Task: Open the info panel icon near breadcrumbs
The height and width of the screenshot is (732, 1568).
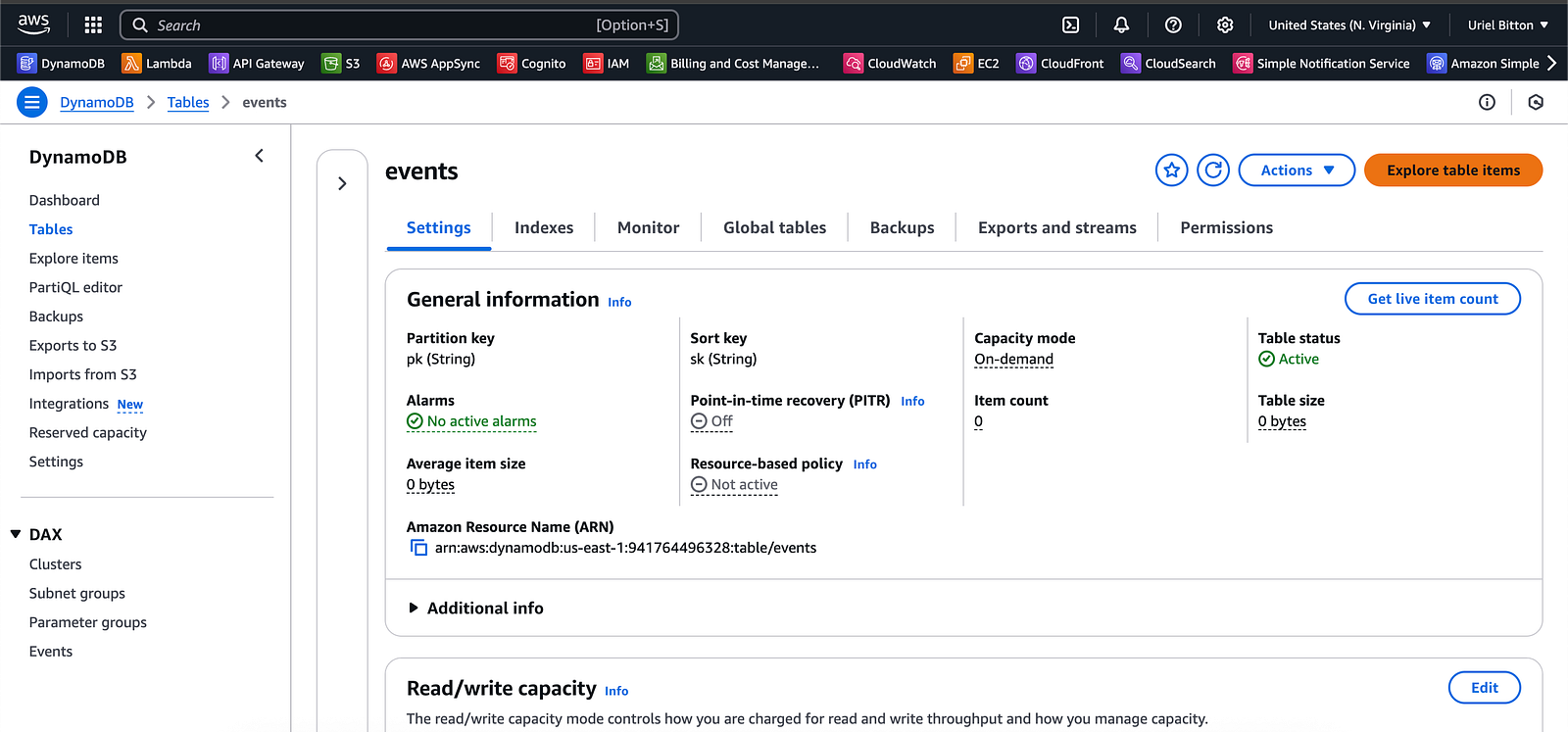Action: tap(1487, 102)
